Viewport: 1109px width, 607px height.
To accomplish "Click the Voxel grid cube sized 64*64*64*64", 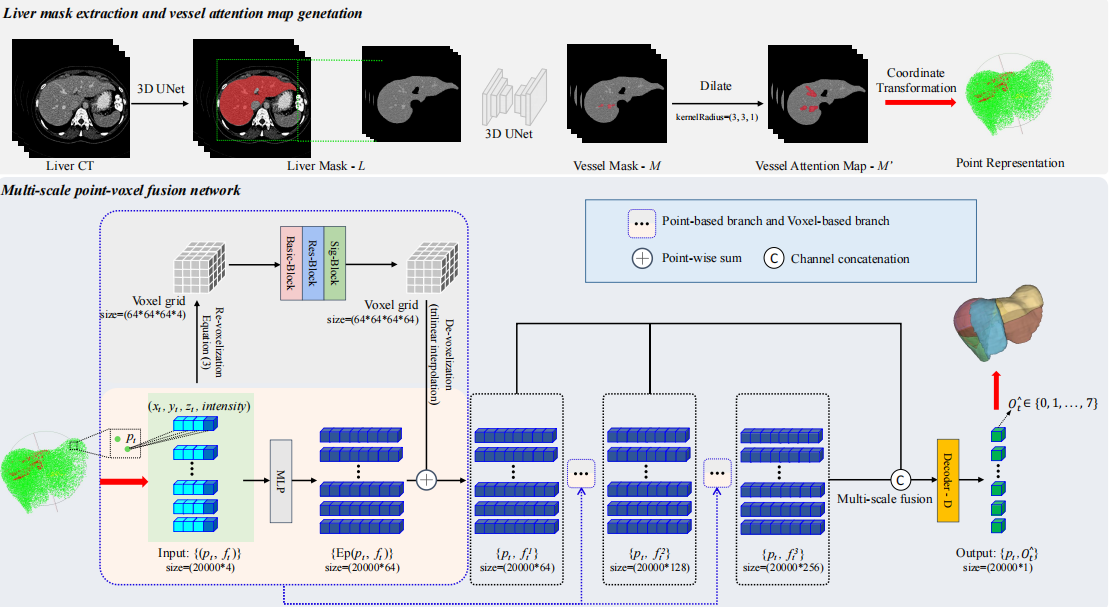I will 427,266.
